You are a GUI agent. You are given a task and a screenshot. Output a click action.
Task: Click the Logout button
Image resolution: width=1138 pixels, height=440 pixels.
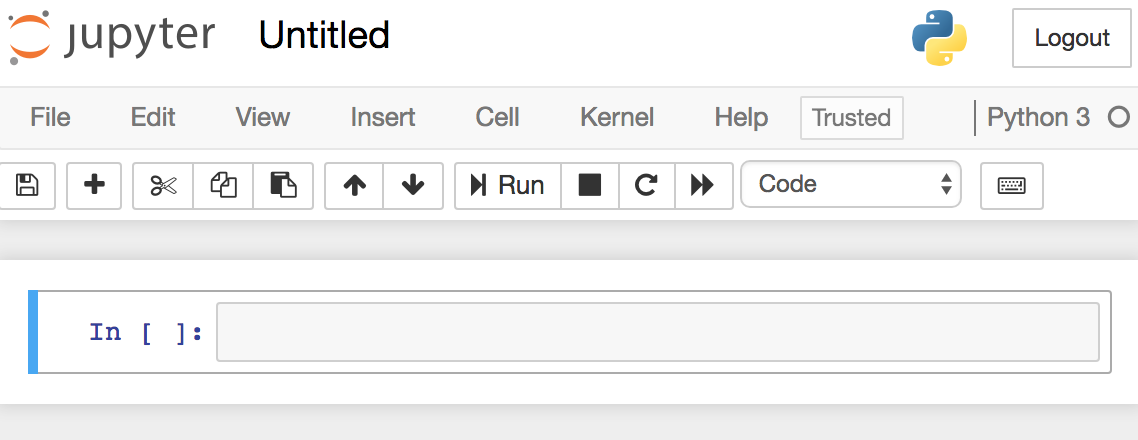click(x=1072, y=38)
